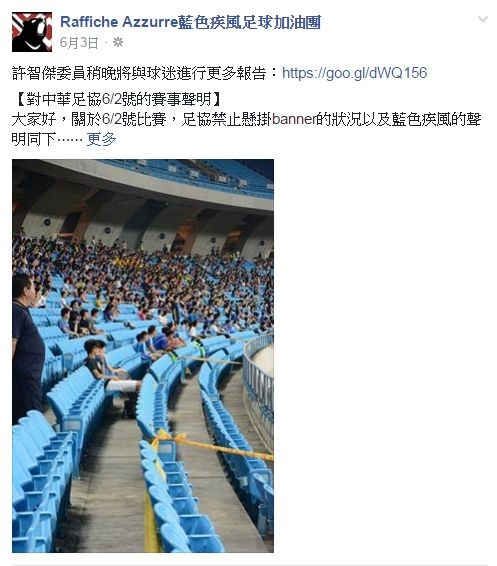497x566 pixels.
Task: Click the text 許智傑委員稍晚將與球迷進行更多報告
Action: click(x=139, y=73)
